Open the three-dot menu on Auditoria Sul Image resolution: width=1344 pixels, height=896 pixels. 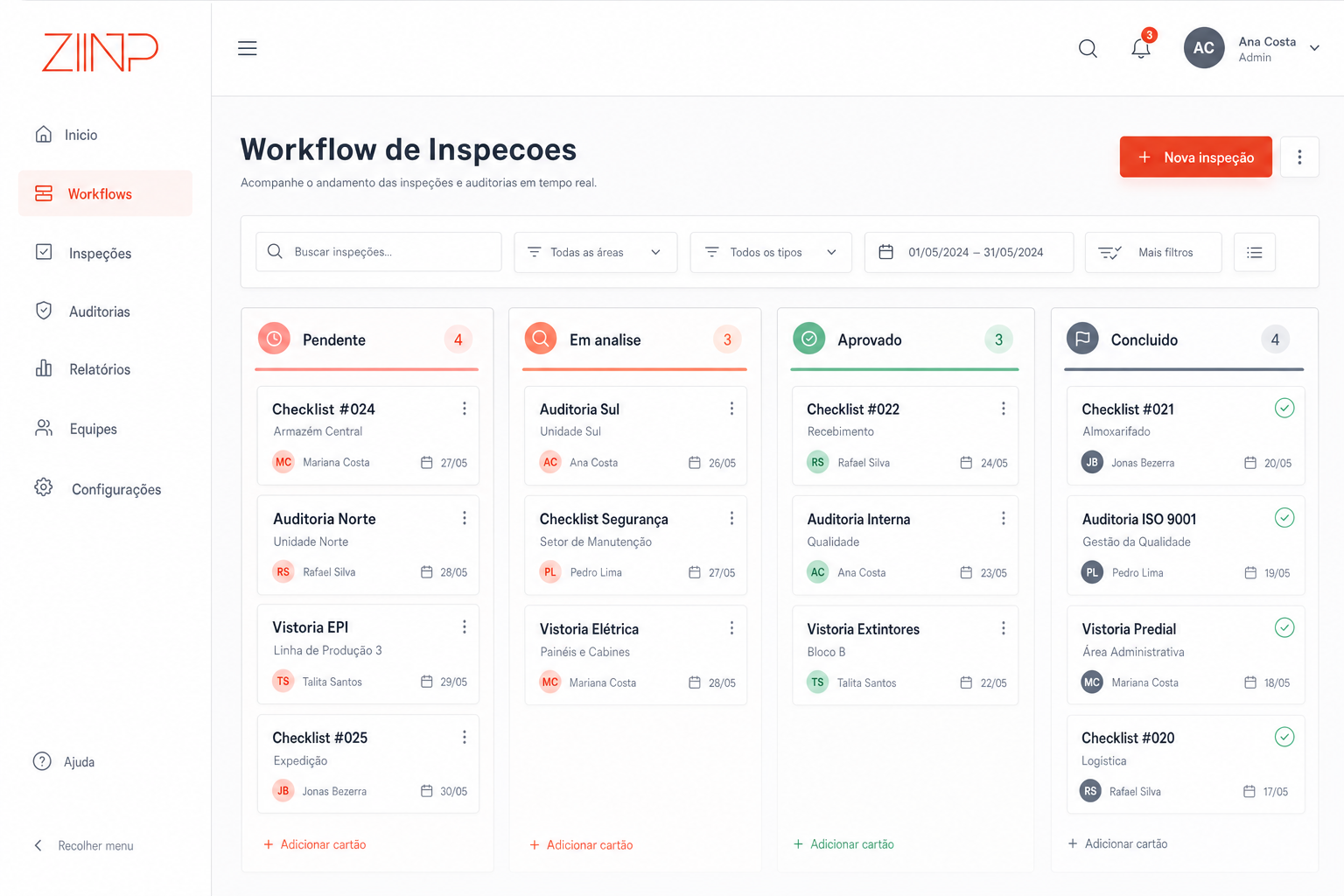tap(731, 409)
